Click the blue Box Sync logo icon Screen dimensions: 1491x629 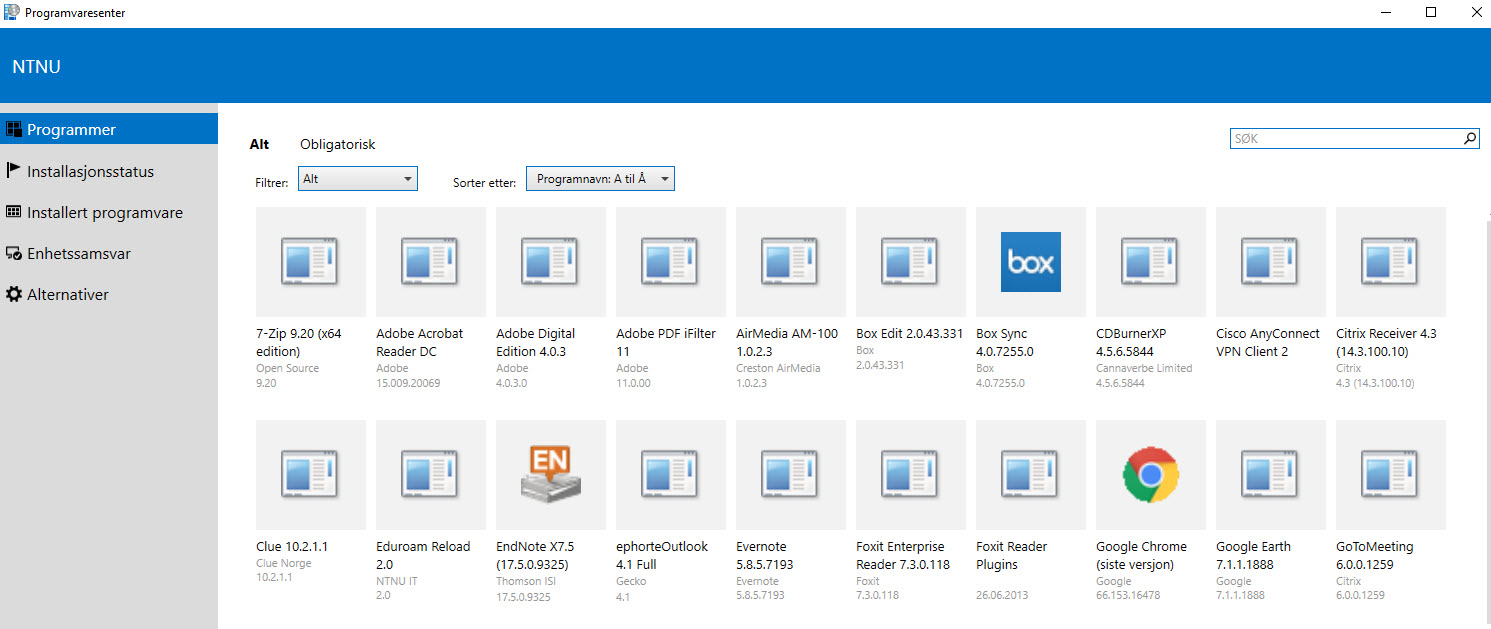click(1031, 262)
